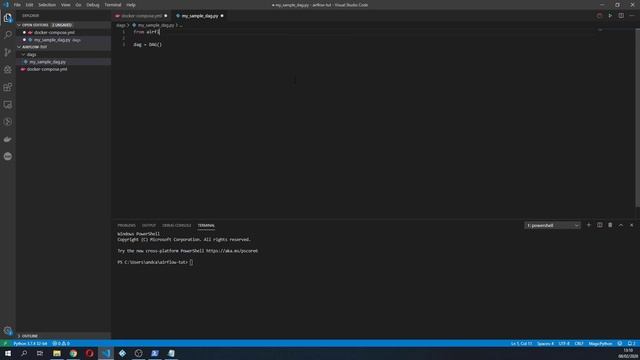Open the View menu
Viewport: 640px width, 360px height.
tap(66, 5)
